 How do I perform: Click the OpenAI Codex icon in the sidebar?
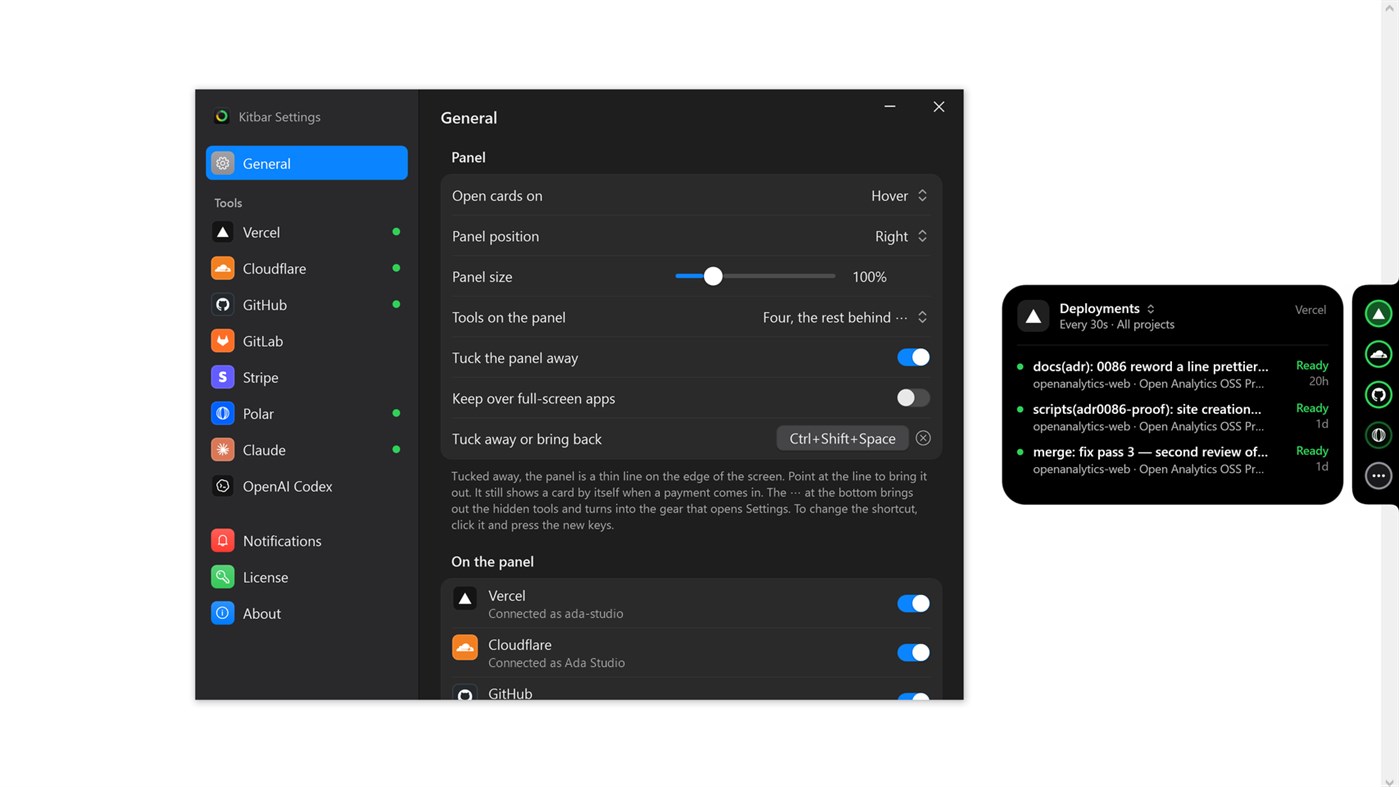point(223,486)
